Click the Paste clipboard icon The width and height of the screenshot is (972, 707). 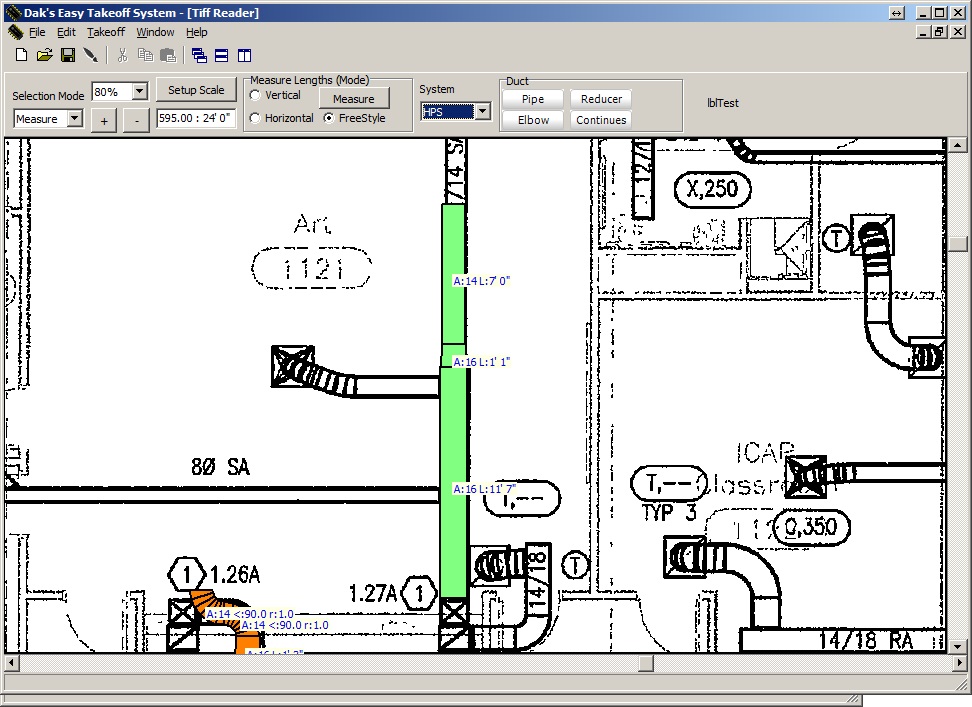tap(168, 55)
